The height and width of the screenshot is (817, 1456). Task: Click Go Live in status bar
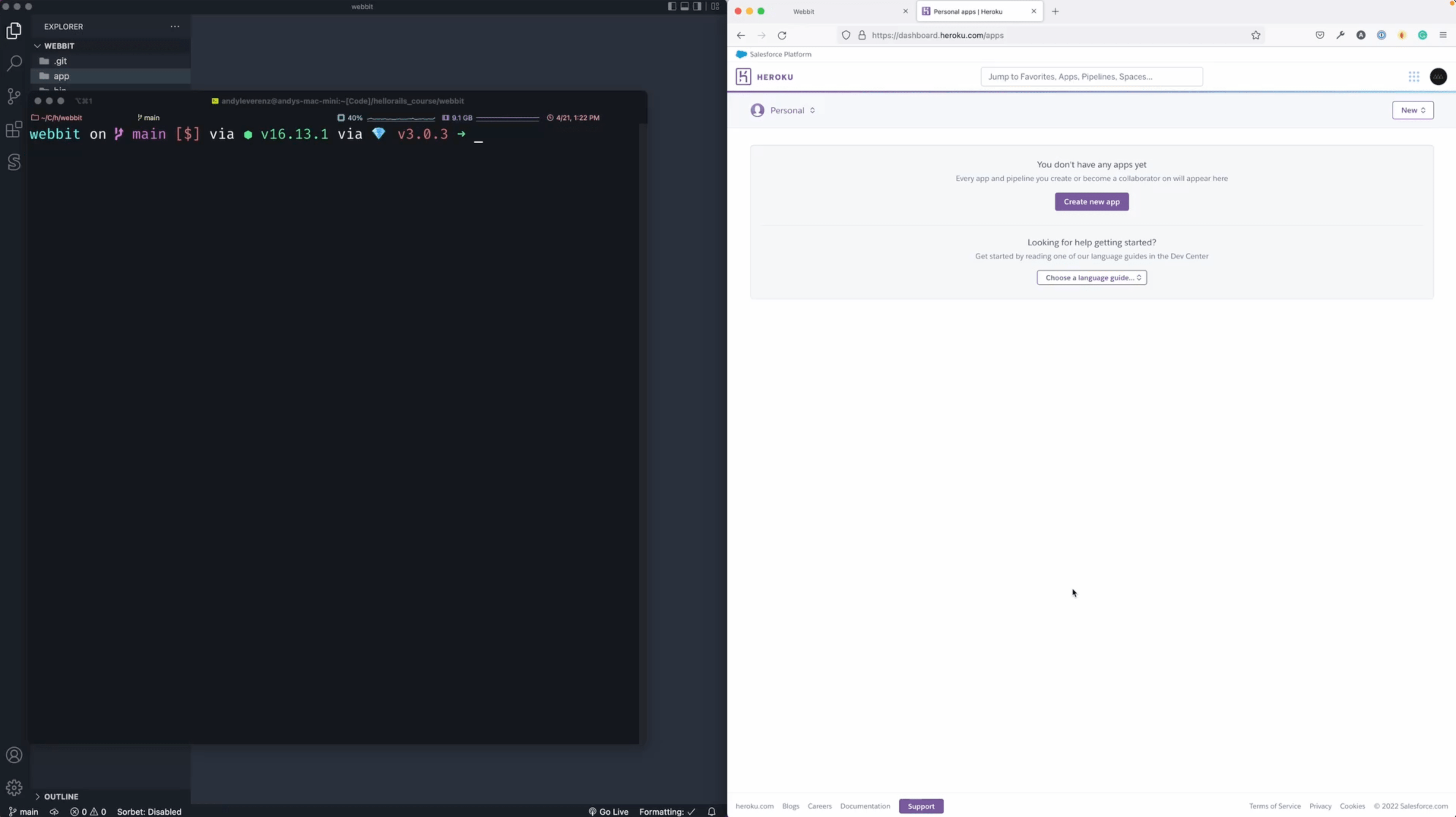tap(608, 811)
